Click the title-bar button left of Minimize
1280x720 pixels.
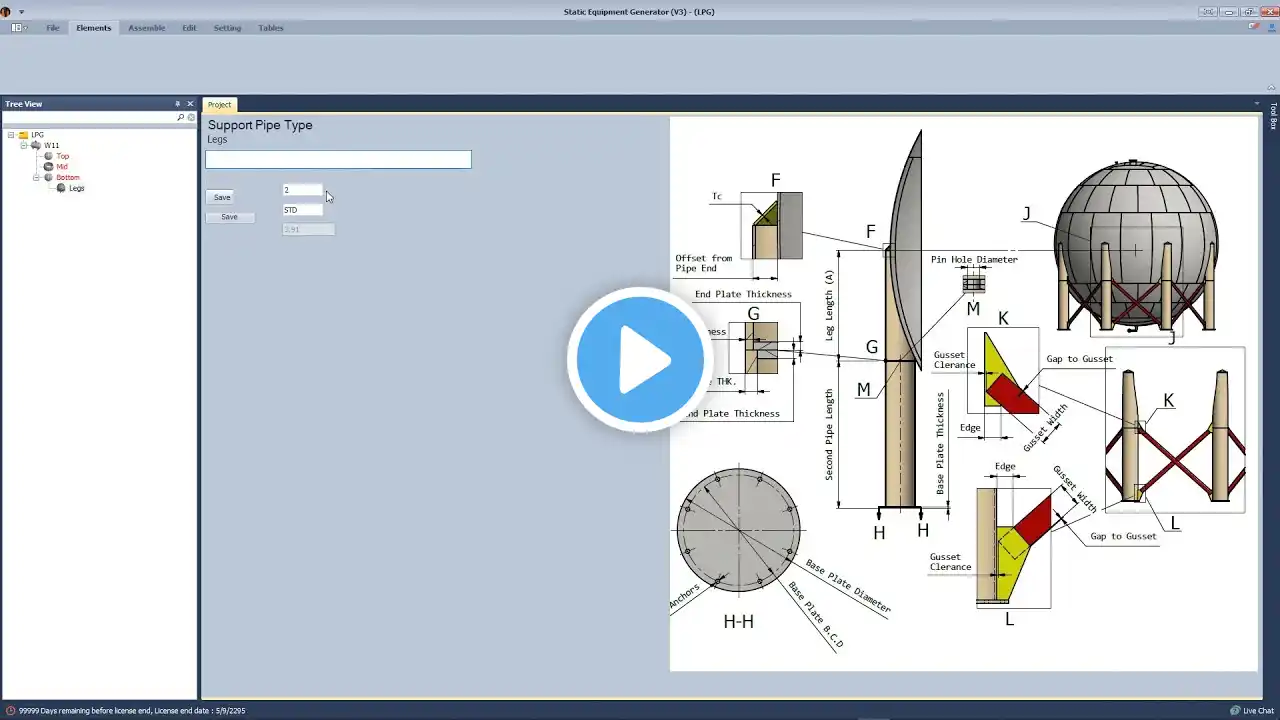pyautogui.click(x=1210, y=12)
